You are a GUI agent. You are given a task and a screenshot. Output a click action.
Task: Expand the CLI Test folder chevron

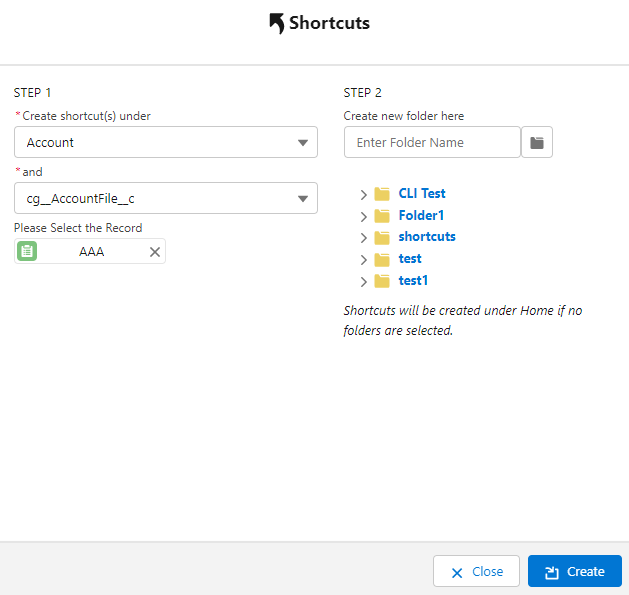coord(363,194)
